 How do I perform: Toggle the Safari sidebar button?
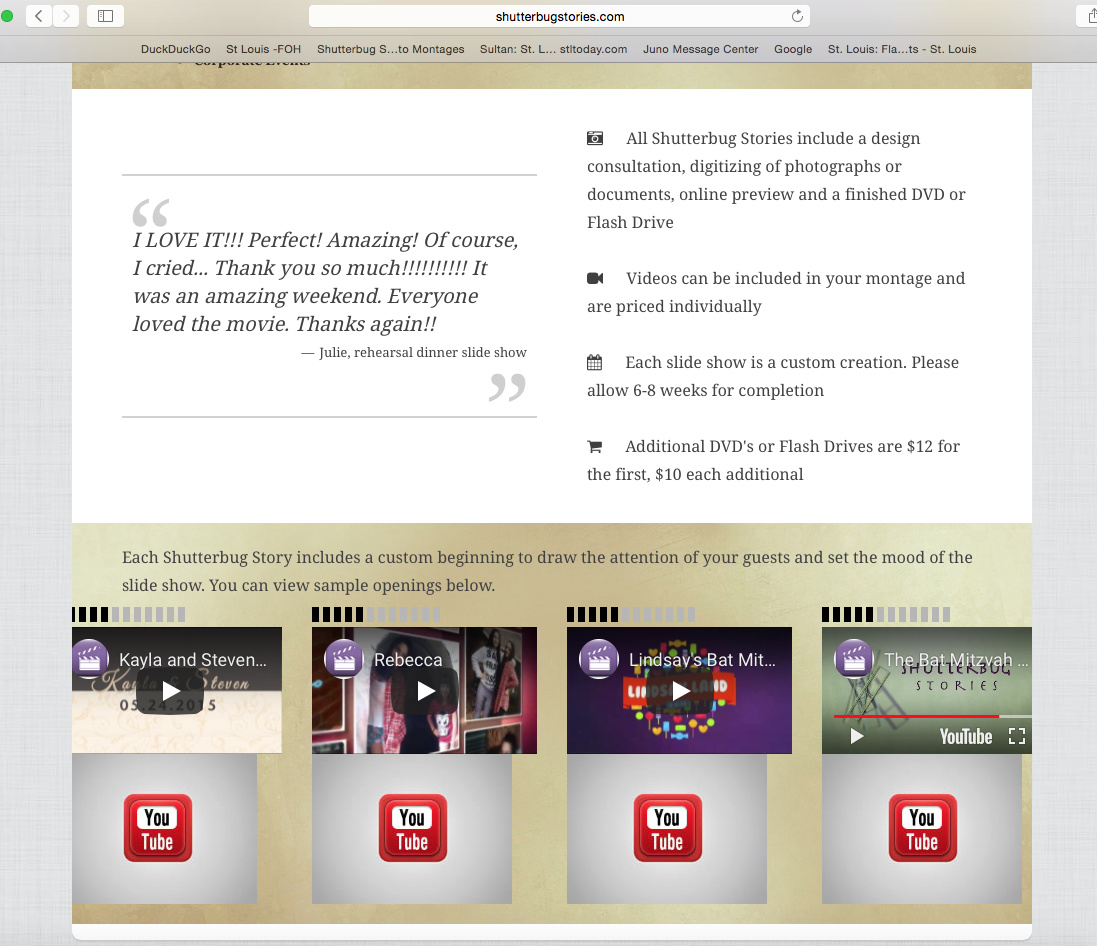[x=106, y=15]
